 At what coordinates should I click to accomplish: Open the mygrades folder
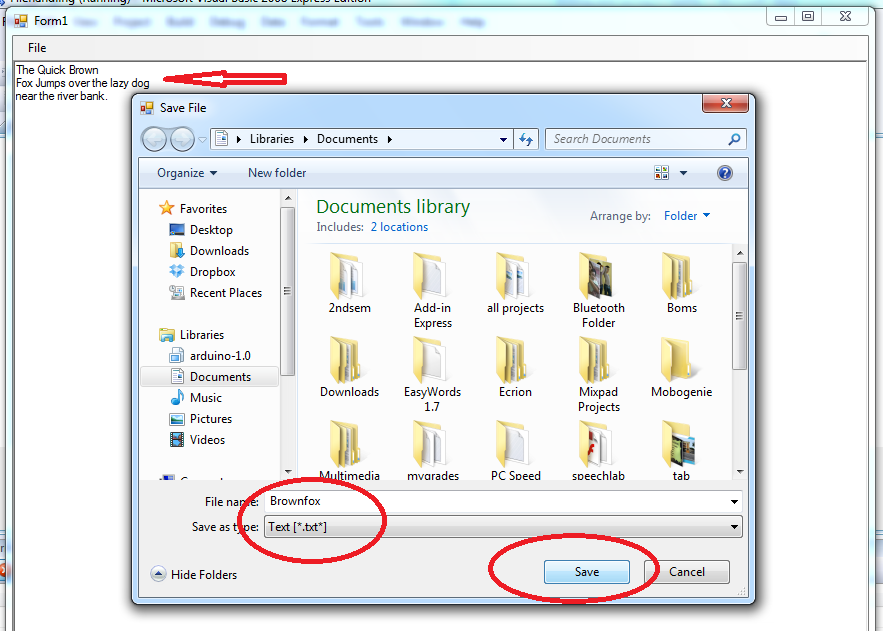[432, 450]
